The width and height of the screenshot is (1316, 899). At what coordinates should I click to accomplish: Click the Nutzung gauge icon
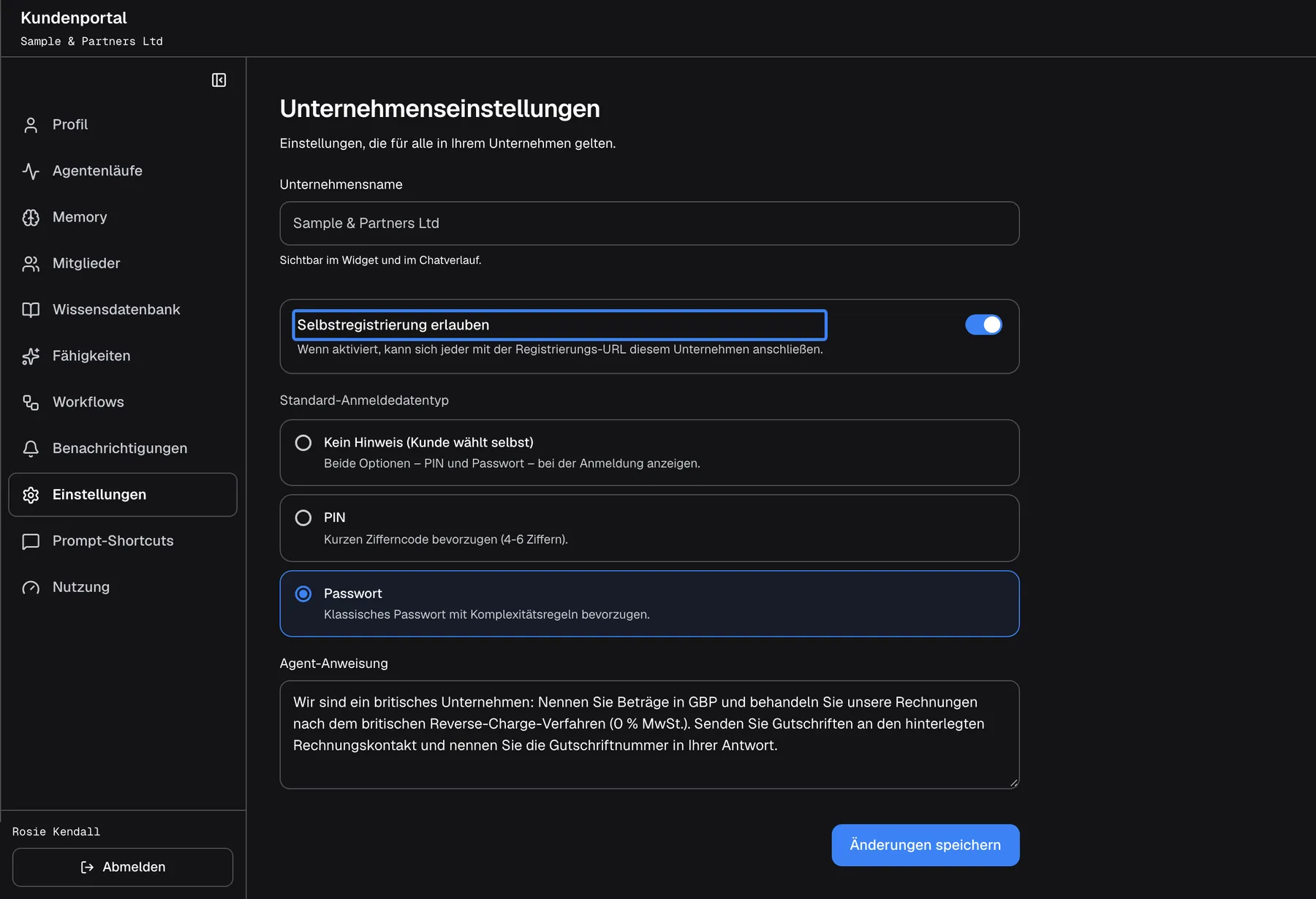(31, 588)
